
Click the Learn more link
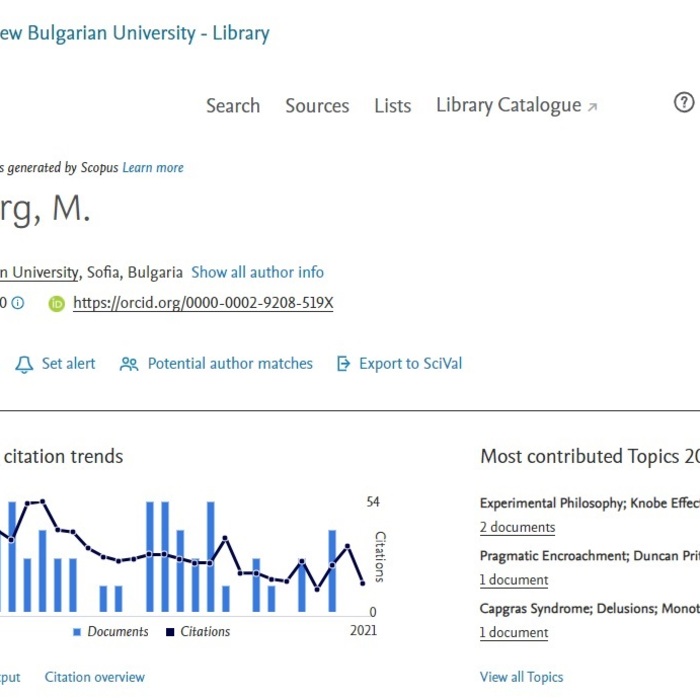click(153, 168)
